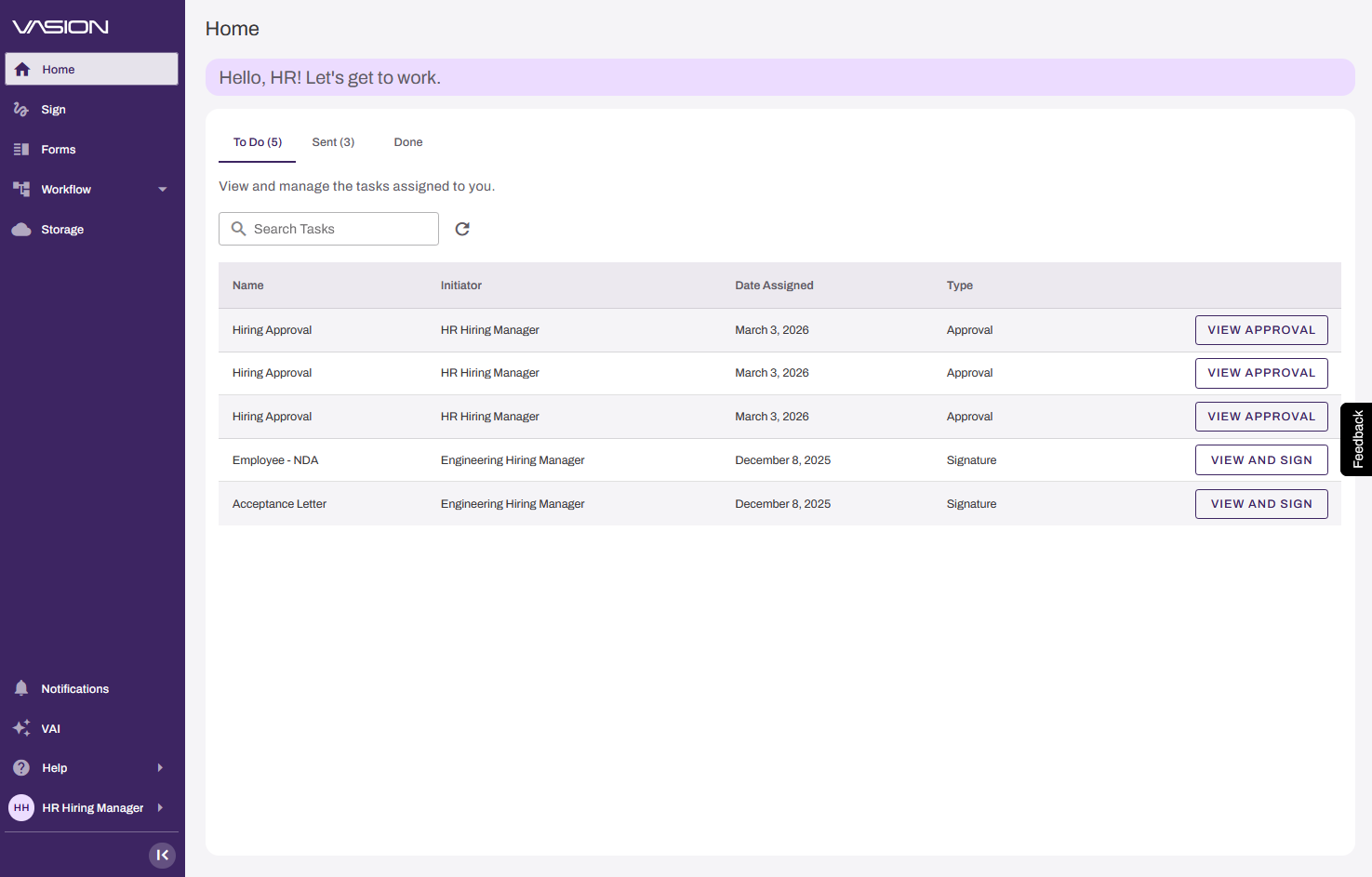Image resolution: width=1372 pixels, height=877 pixels.
Task: Refresh the task list
Action: coord(462,229)
